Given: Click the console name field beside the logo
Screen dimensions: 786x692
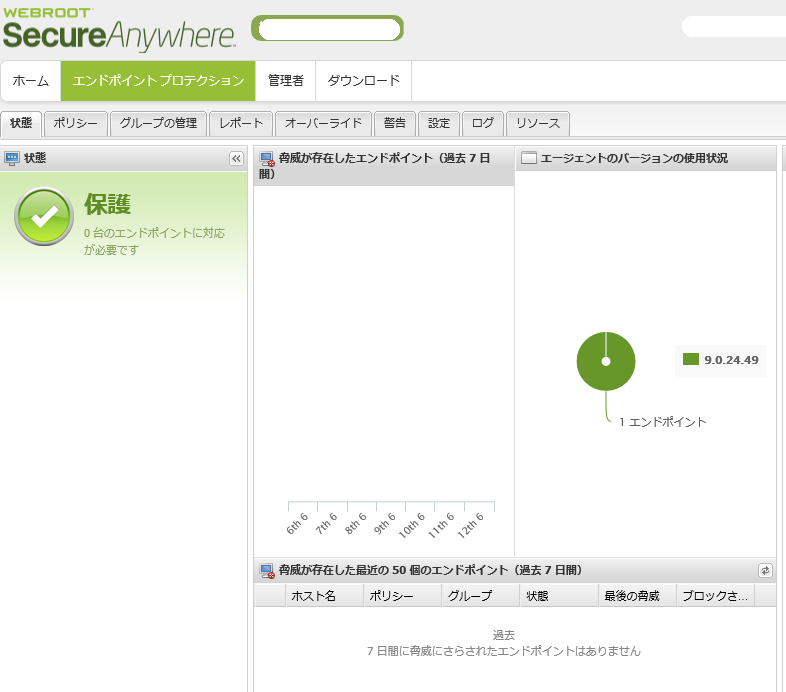Looking at the screenshot, I should (327, 29).
